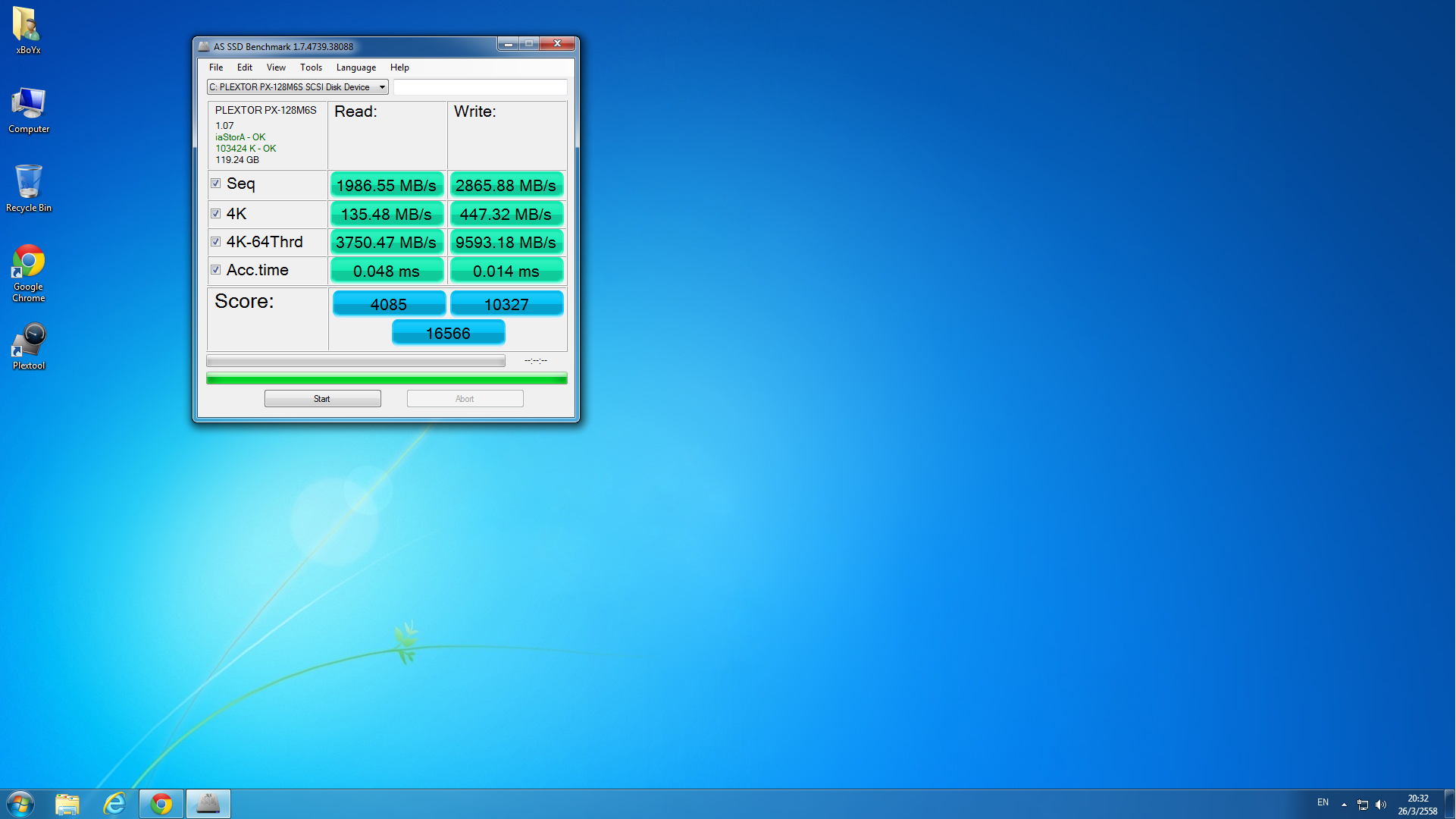
Task: Click the empty field beside drive selector
Action: point(480,87)
